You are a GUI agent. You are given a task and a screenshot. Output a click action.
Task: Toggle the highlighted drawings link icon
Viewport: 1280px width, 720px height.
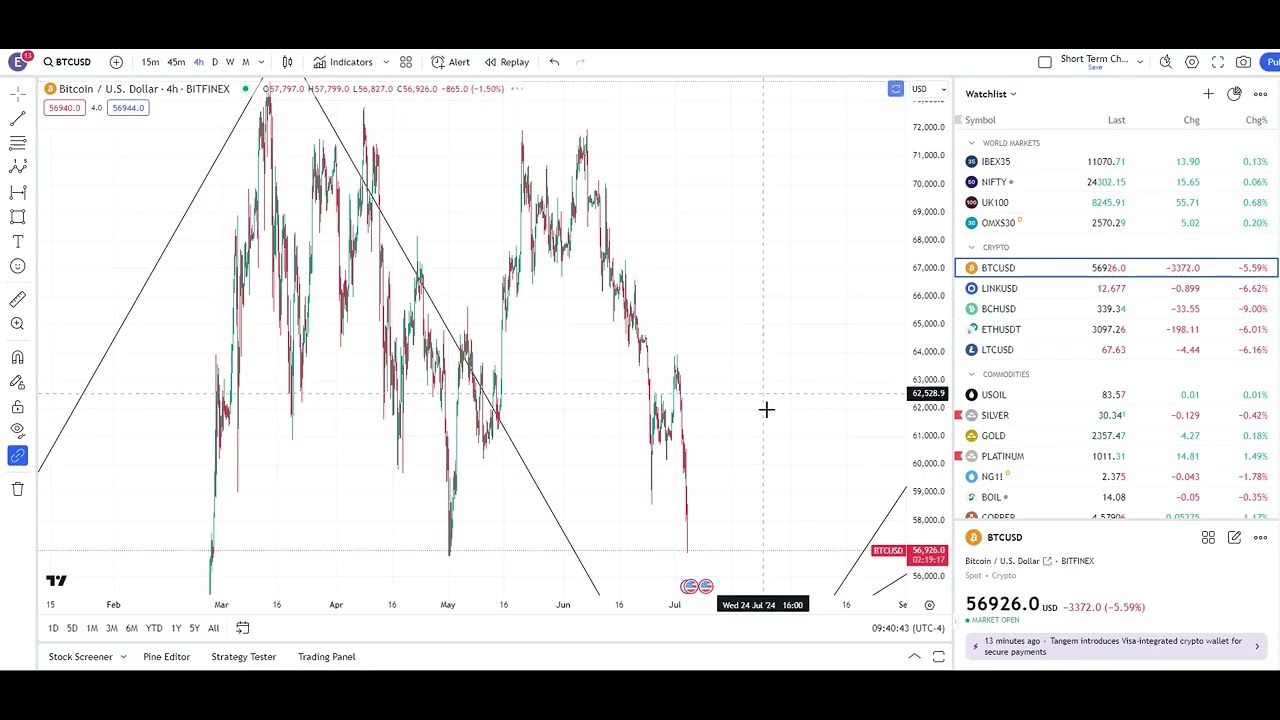17,456
